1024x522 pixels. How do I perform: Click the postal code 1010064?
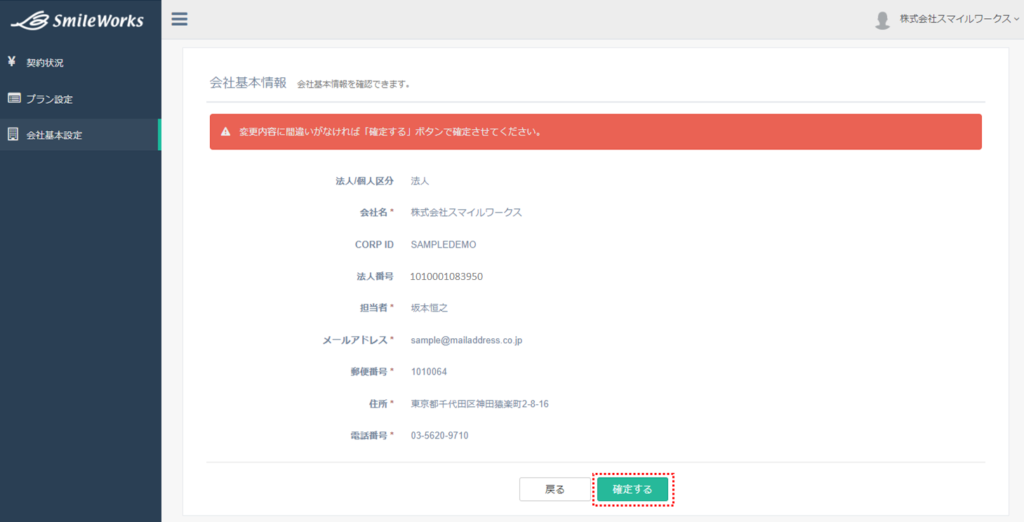(x=429, y=372)
